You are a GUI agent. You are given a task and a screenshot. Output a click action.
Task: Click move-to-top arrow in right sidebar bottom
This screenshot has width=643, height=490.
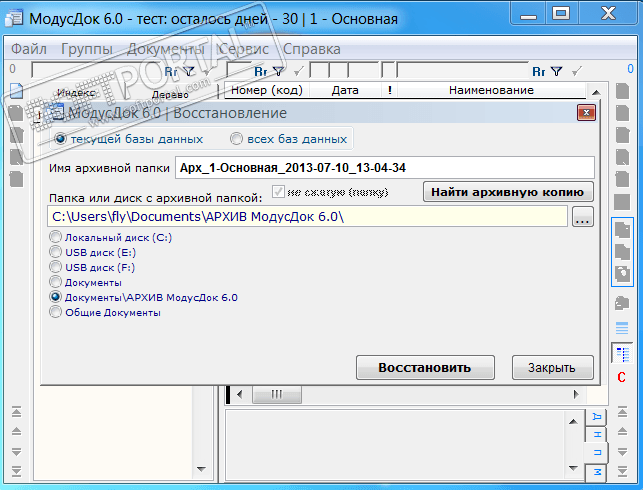point(622,412)
